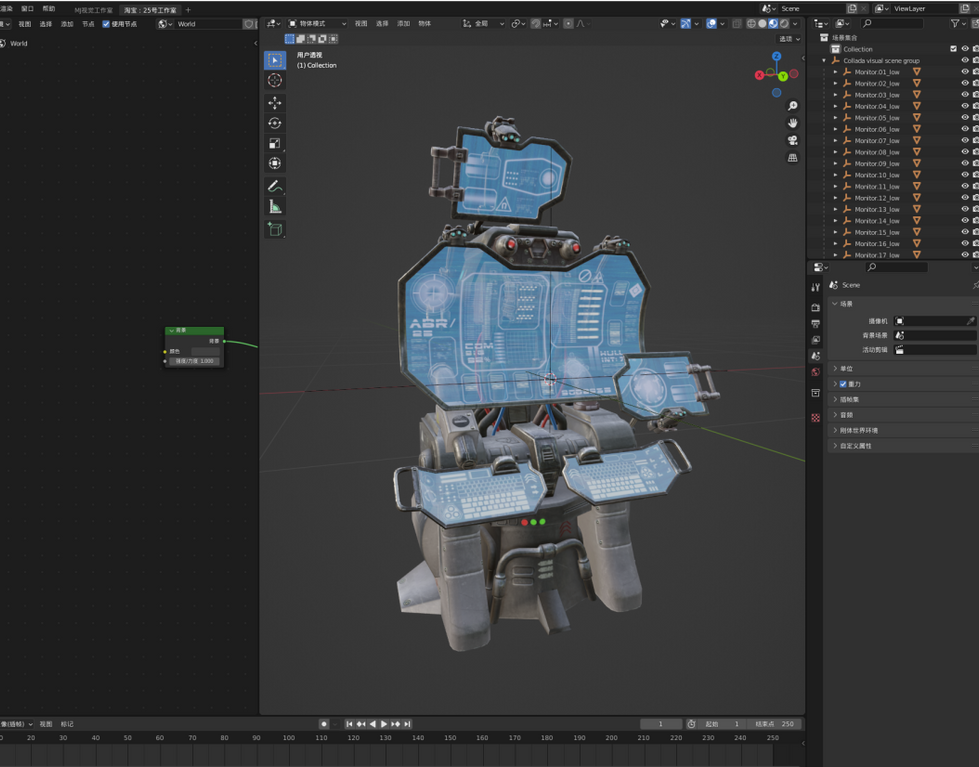
Task: Open the Tool properties tab icon
Action: pyautogui.click(x=815, y=287)
